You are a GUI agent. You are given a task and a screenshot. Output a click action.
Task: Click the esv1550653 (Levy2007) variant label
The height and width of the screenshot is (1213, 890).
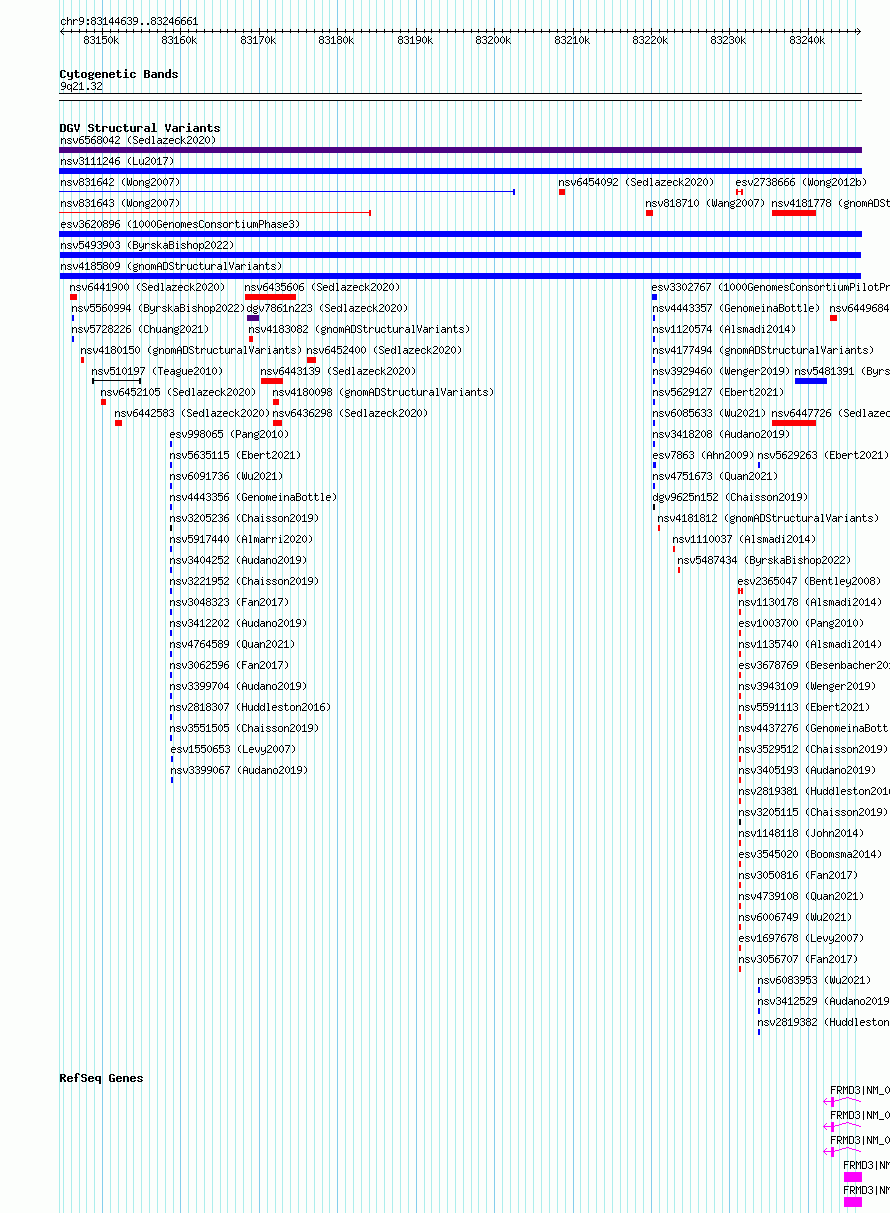[x=232, y=750]
